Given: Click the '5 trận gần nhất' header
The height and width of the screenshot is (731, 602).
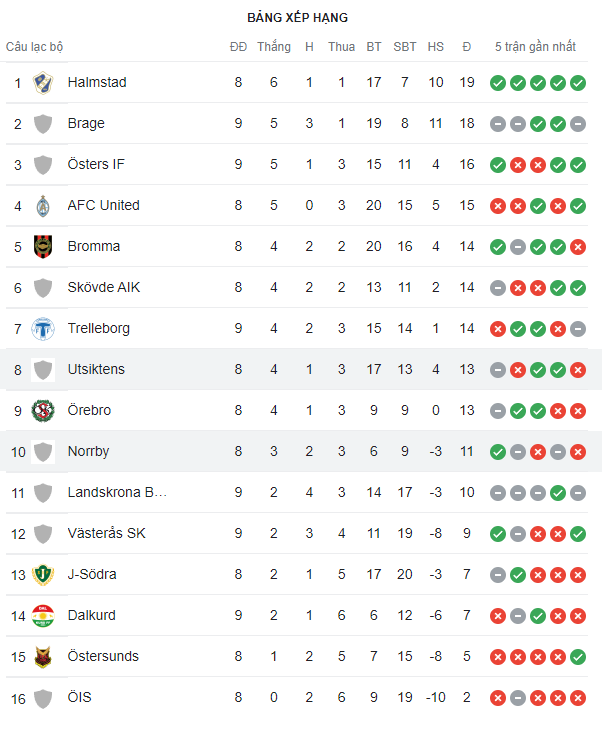Looking at the screenshot, I should pyautogui.click(x=536, y=47).
